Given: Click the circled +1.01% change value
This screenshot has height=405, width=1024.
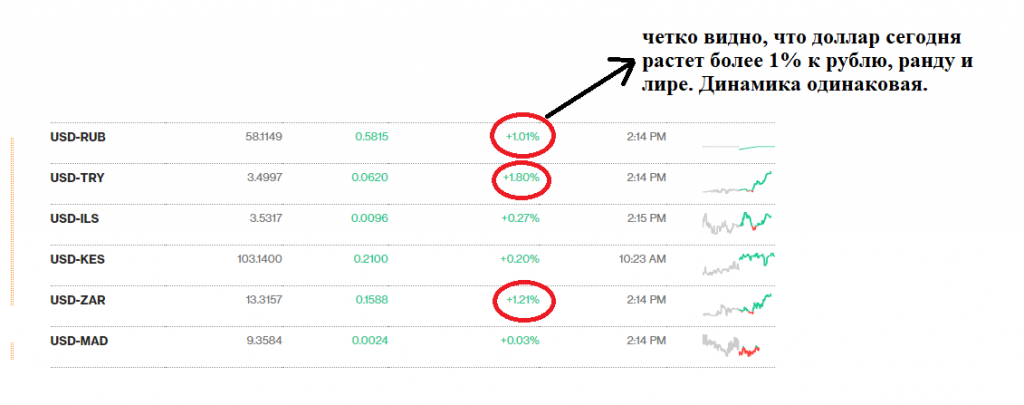Looking at the screenshot, I should [522, 137].
